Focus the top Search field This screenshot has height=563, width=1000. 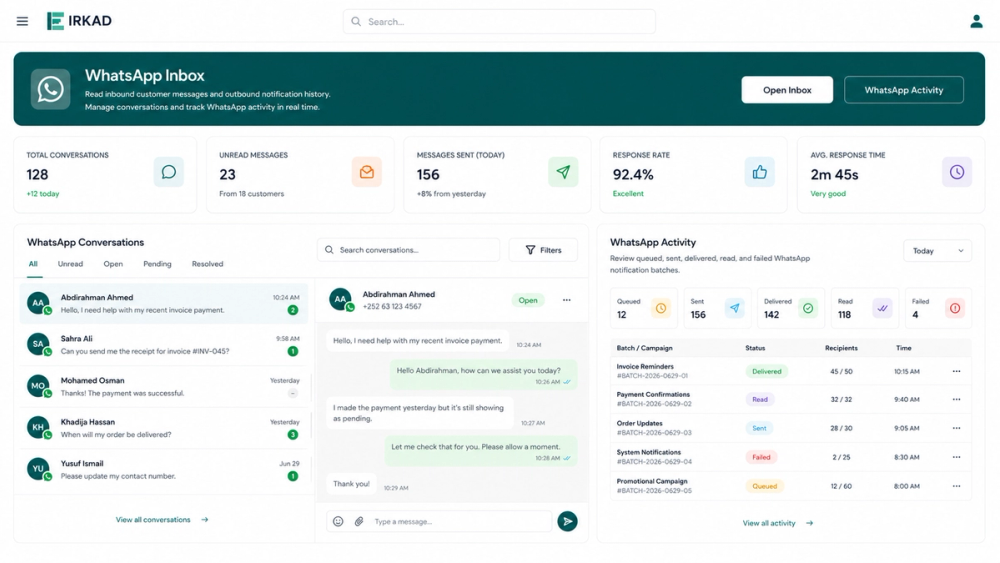499,22
